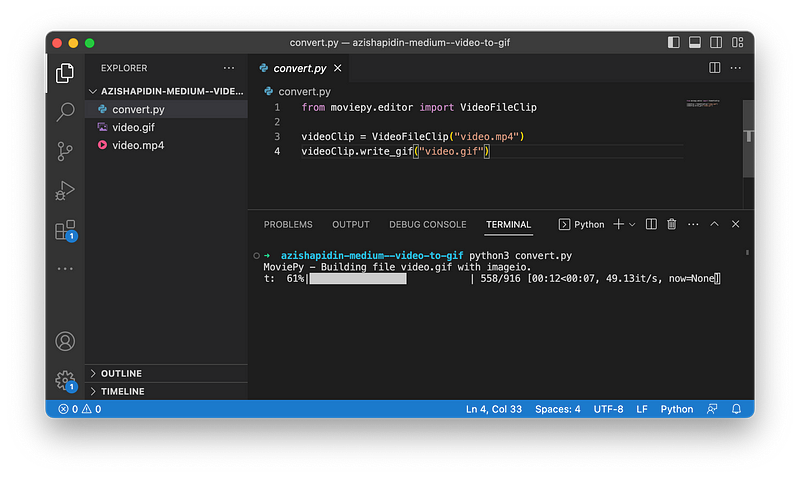Expand the OUTLINE section
The width and height of the screenshot is (800, 478).
[x=120, y=373]
